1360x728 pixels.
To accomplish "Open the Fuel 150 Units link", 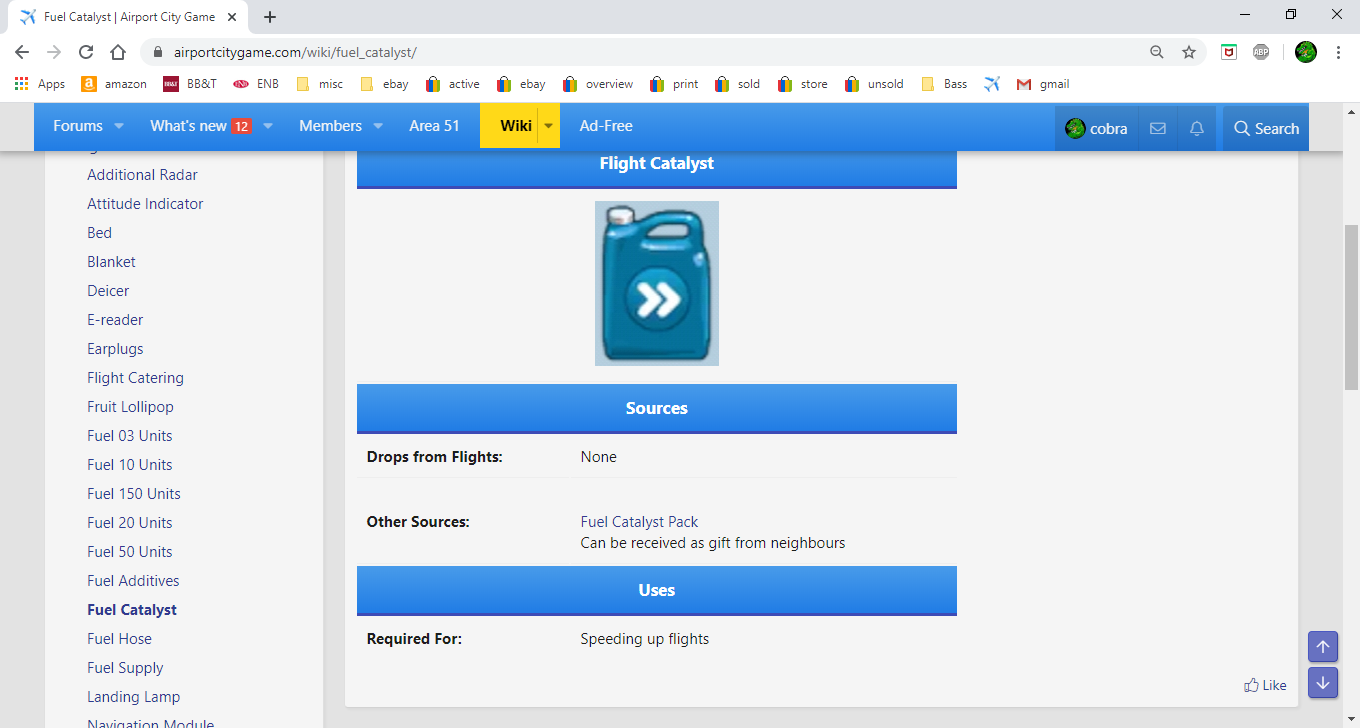I will (x=134, y=494).
